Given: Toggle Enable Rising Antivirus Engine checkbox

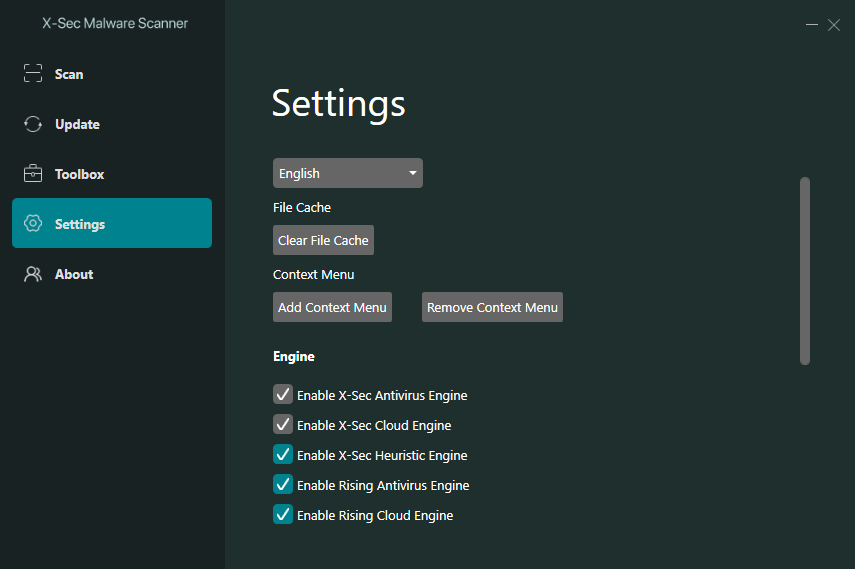Looking at the screenshot, I should (x=283, y=485).
